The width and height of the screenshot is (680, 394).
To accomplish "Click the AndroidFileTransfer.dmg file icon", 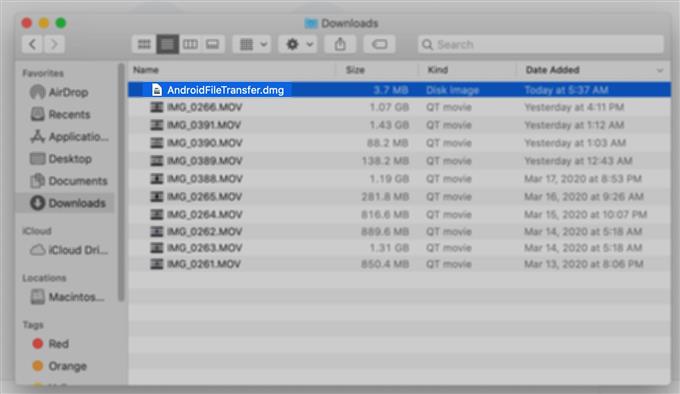I will pyautogui.click(x=157, y=90).
